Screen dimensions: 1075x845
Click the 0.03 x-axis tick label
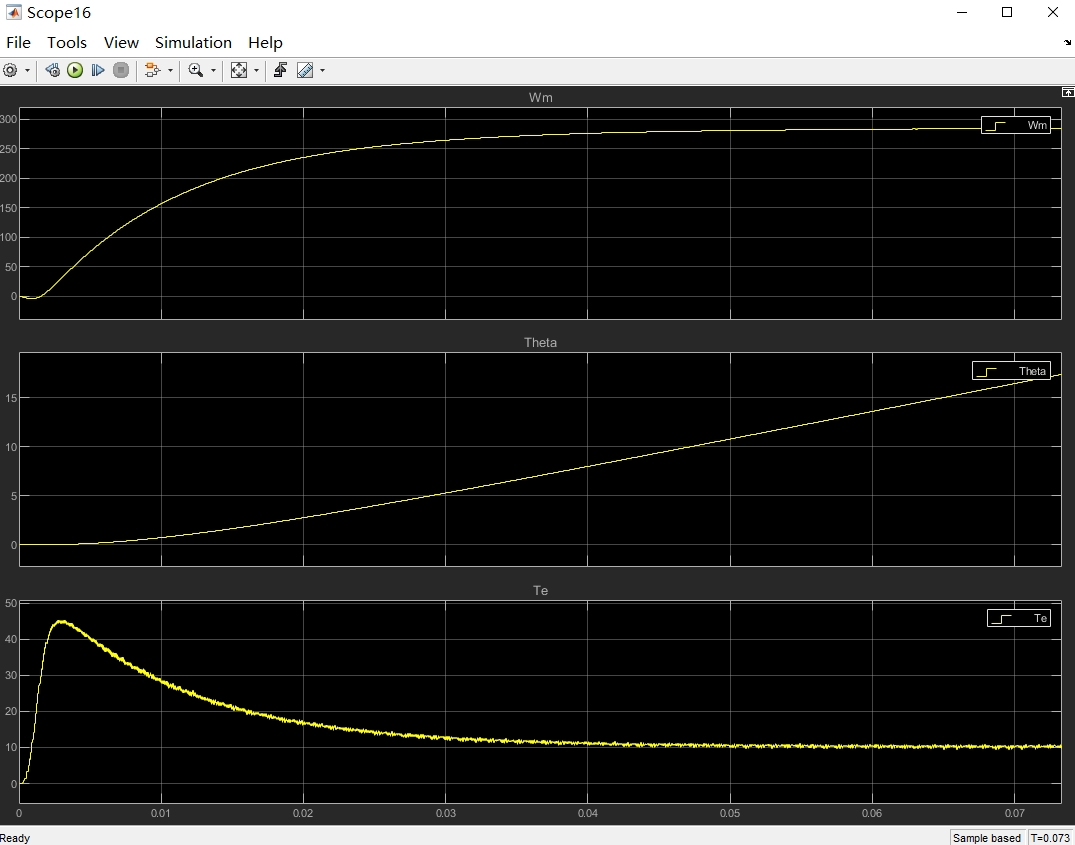pyautogui.click(x=446, y=813)
